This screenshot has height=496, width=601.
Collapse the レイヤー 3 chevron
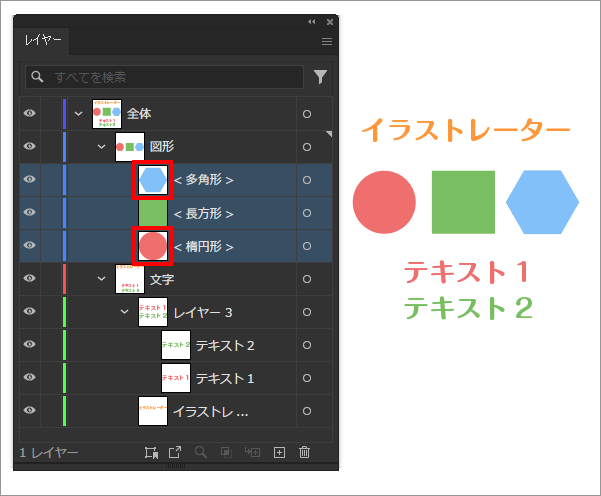125,312
